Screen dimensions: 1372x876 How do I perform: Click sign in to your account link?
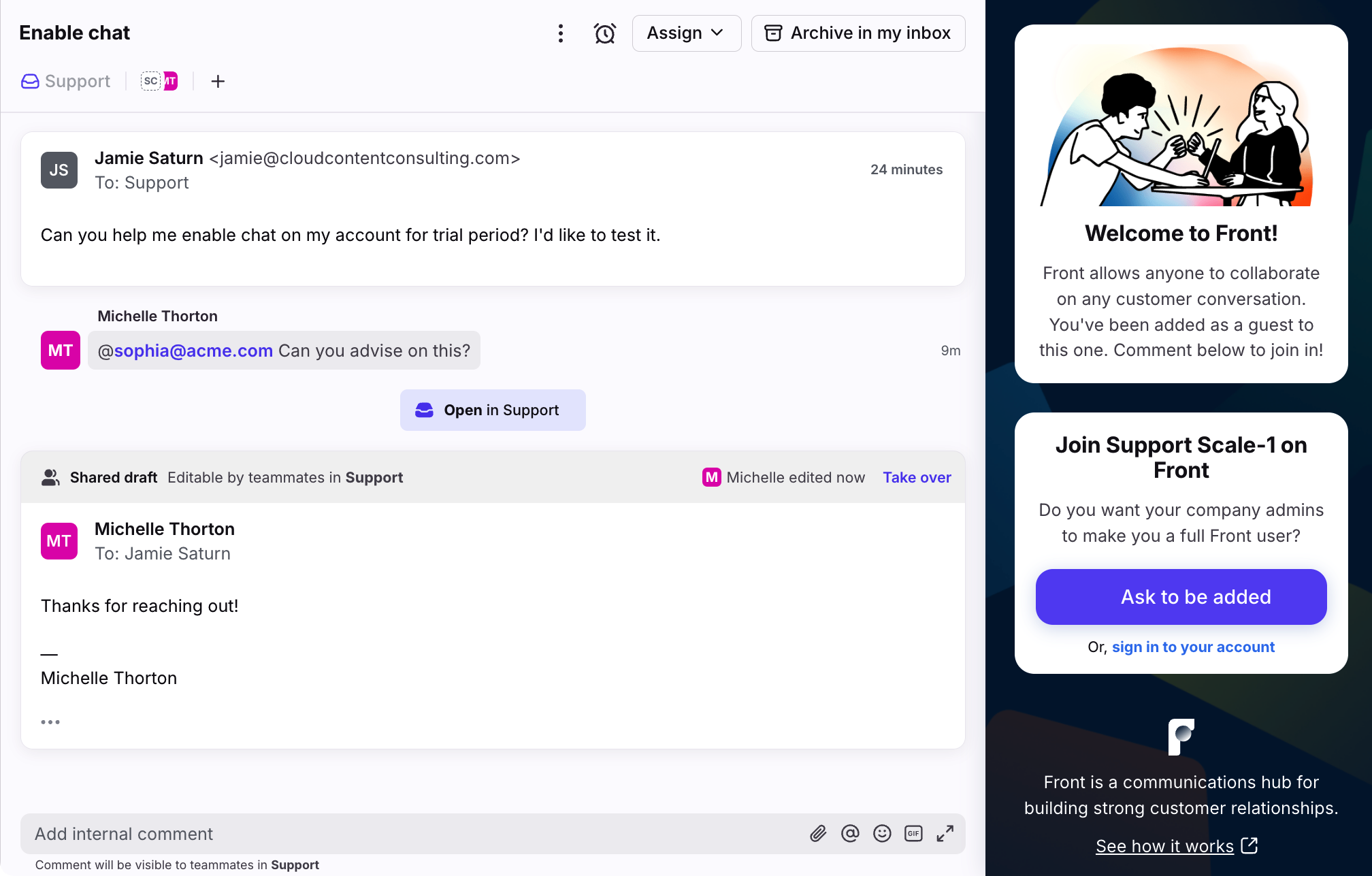coord(1193,647)
